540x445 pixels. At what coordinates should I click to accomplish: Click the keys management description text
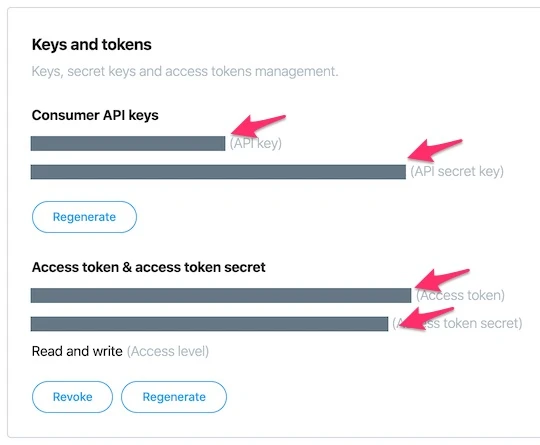pyautogui.click(x=185, y=72)
